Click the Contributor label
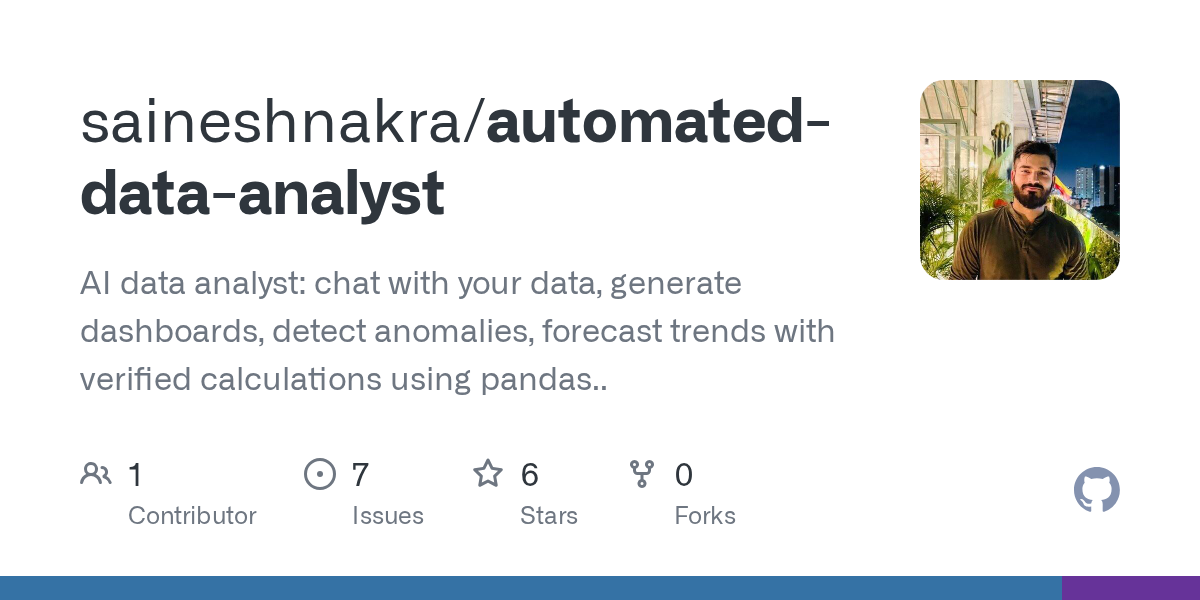1200x600 pixels. point(192,516)
